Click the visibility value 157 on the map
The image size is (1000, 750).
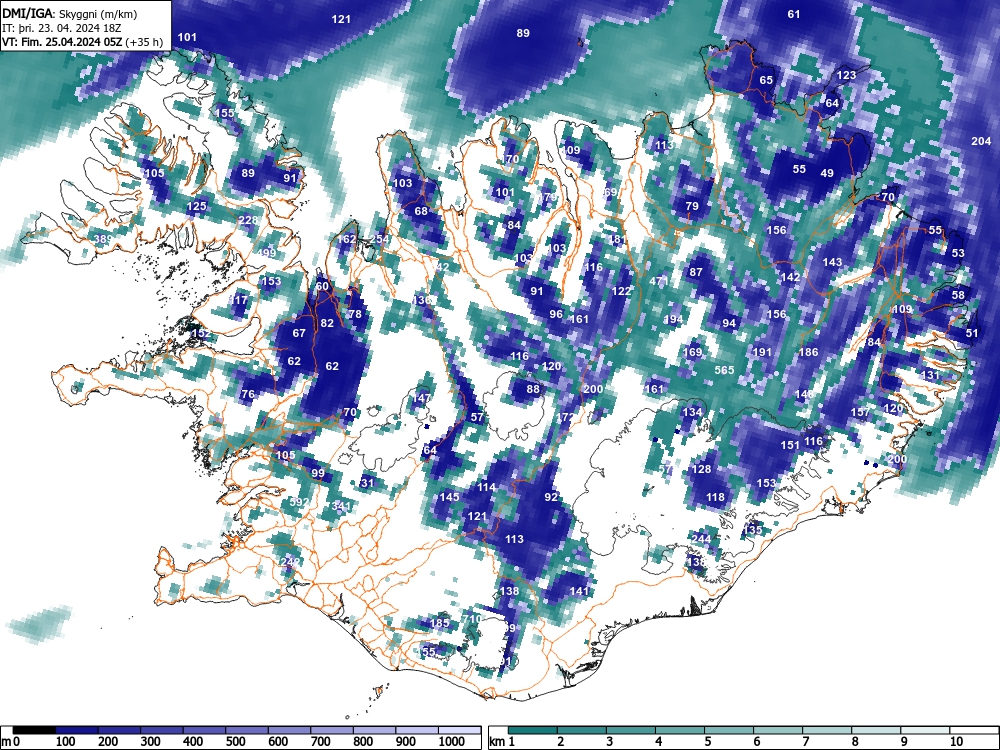(x=860, y=413)
